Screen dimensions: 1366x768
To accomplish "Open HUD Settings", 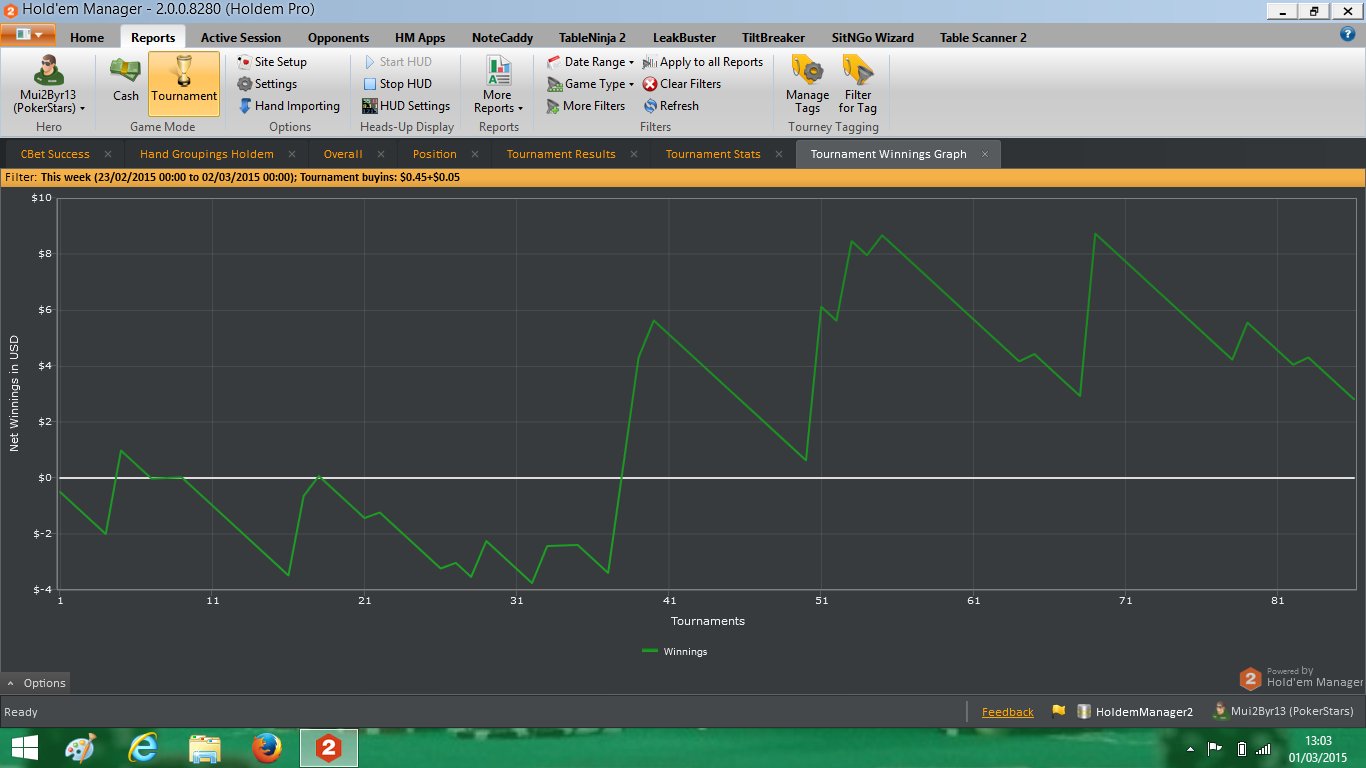I will click(x=406, y=106).
